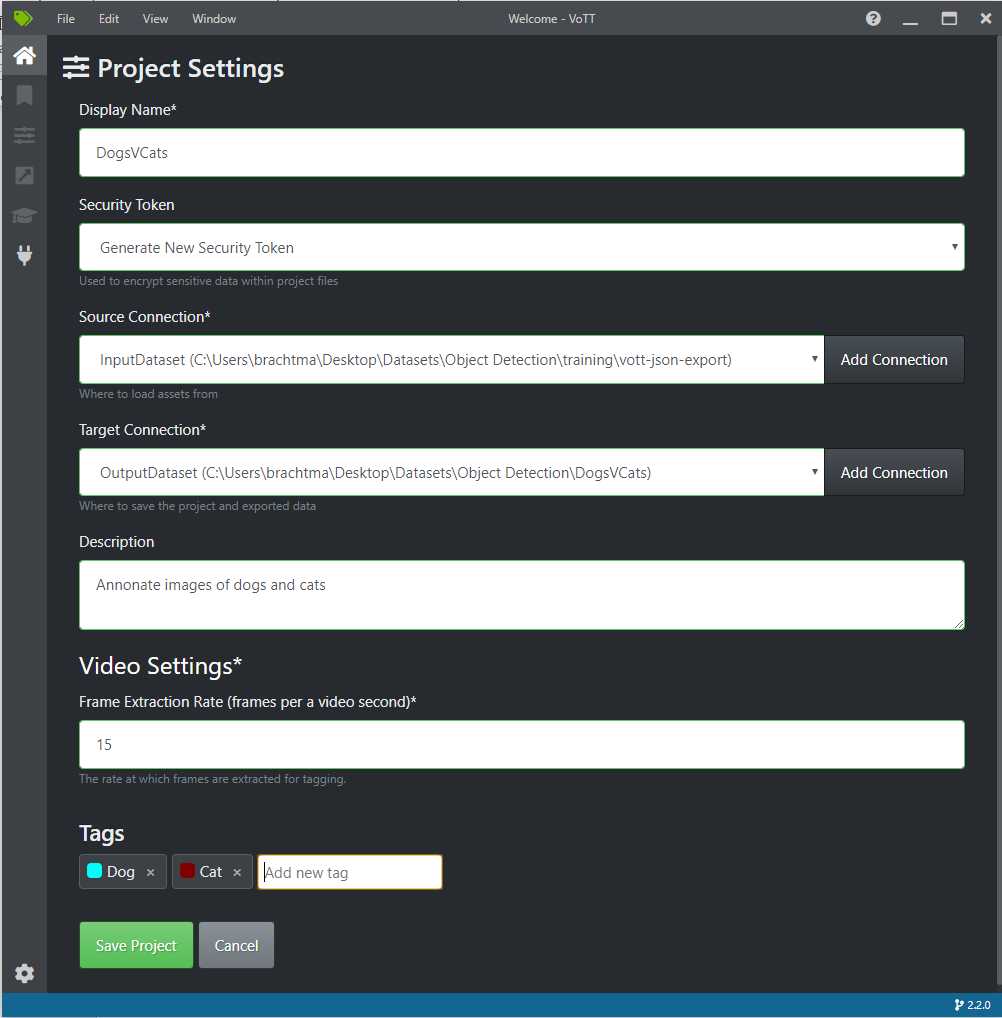
Task: Focus the Description text area
Action: 521,595
